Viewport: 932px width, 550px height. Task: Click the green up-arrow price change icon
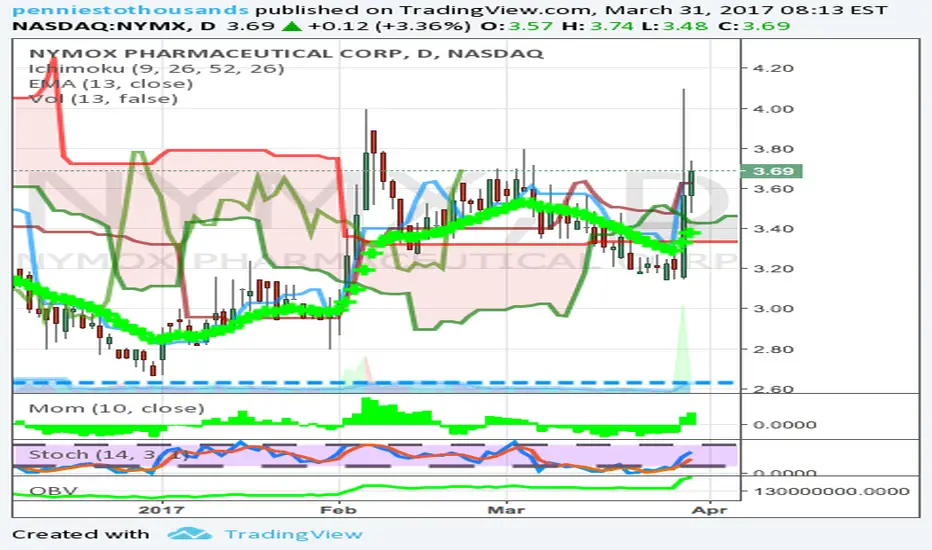(291, 26)
